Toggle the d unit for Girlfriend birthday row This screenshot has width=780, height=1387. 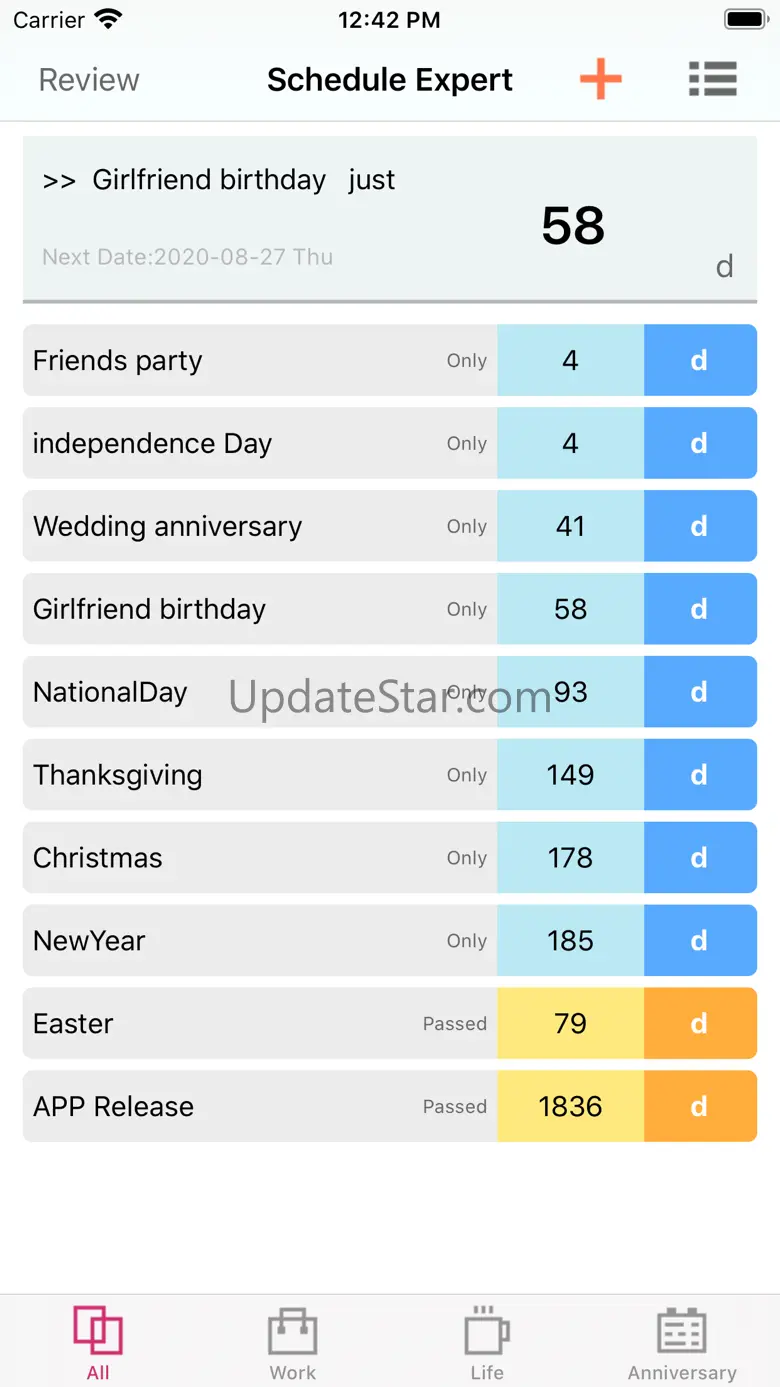700,609
